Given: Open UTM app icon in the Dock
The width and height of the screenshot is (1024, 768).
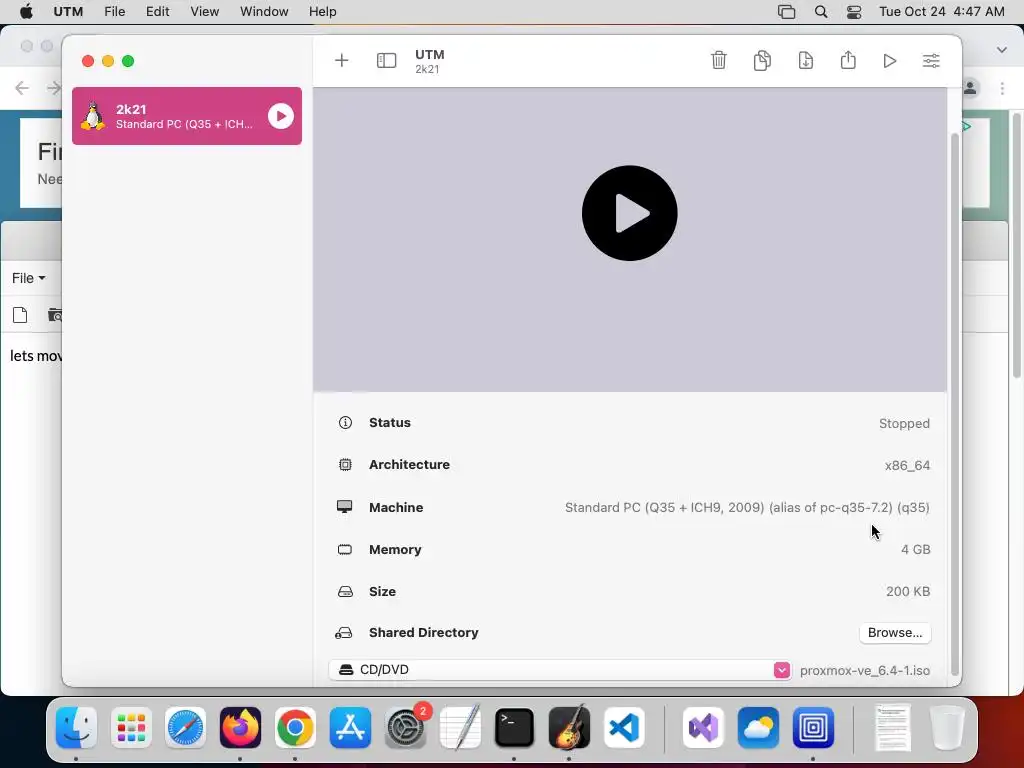Looking at the screenshot, I should coord(813,728).
